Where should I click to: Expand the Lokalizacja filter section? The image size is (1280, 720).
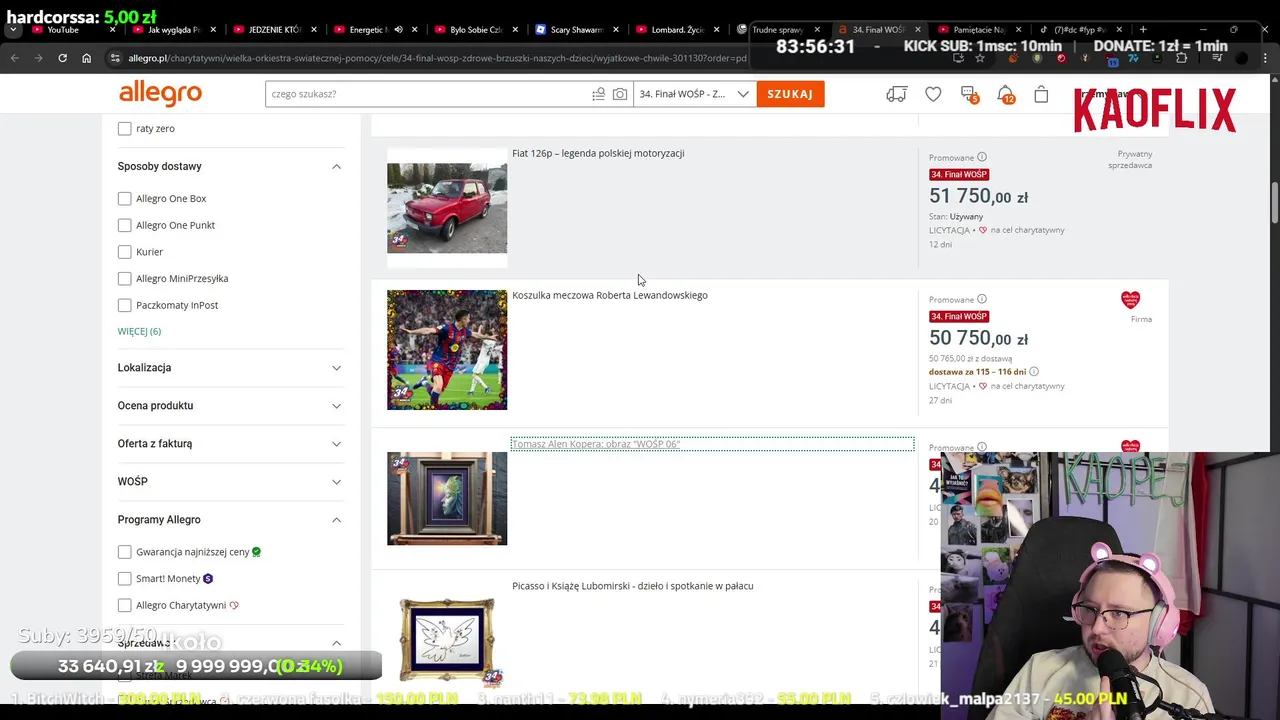tap(230, 368)
